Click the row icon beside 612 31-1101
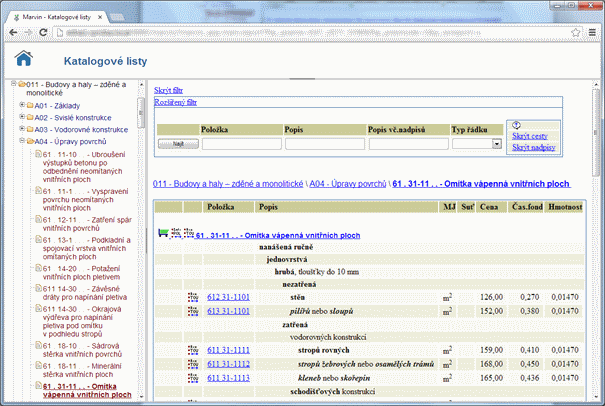This screenshot has width=605, height=406. (x=193, y=297)
